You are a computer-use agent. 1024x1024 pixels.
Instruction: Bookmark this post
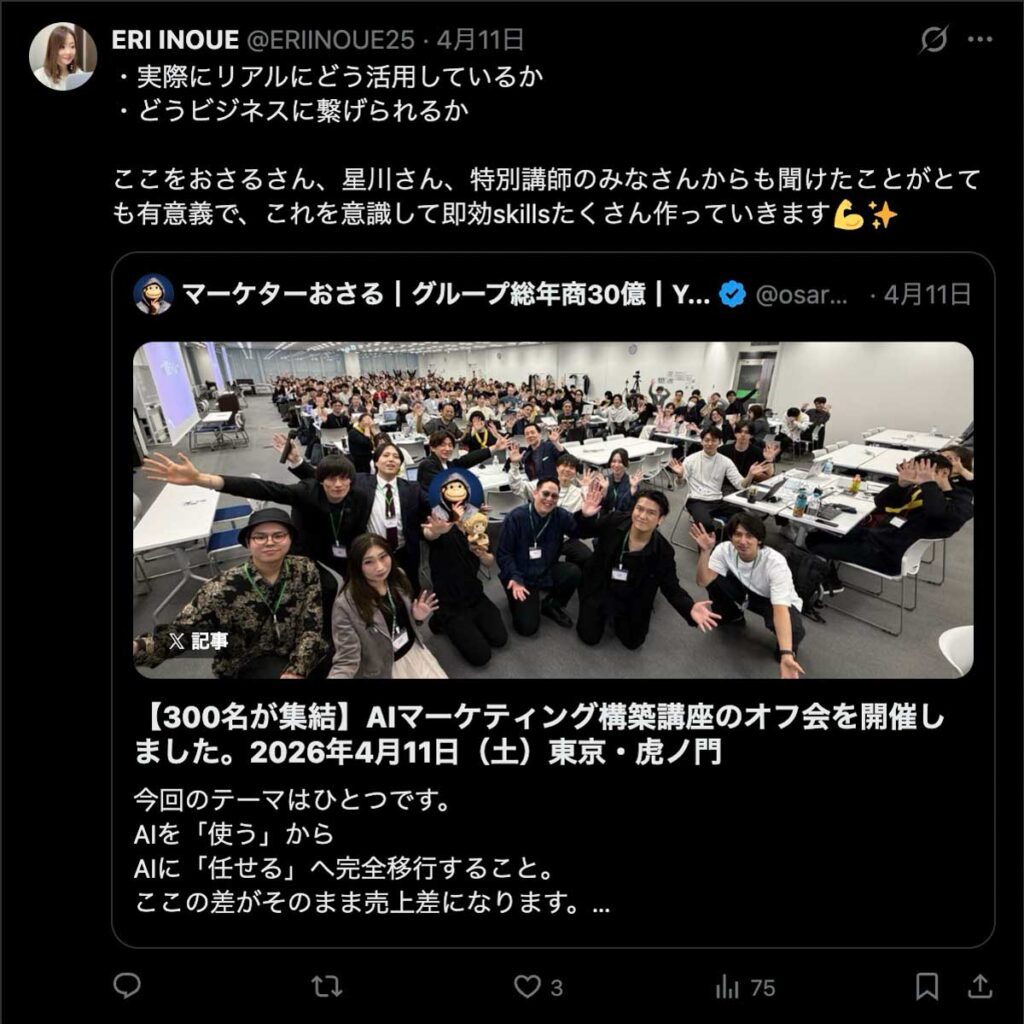(x=927, y=987)
